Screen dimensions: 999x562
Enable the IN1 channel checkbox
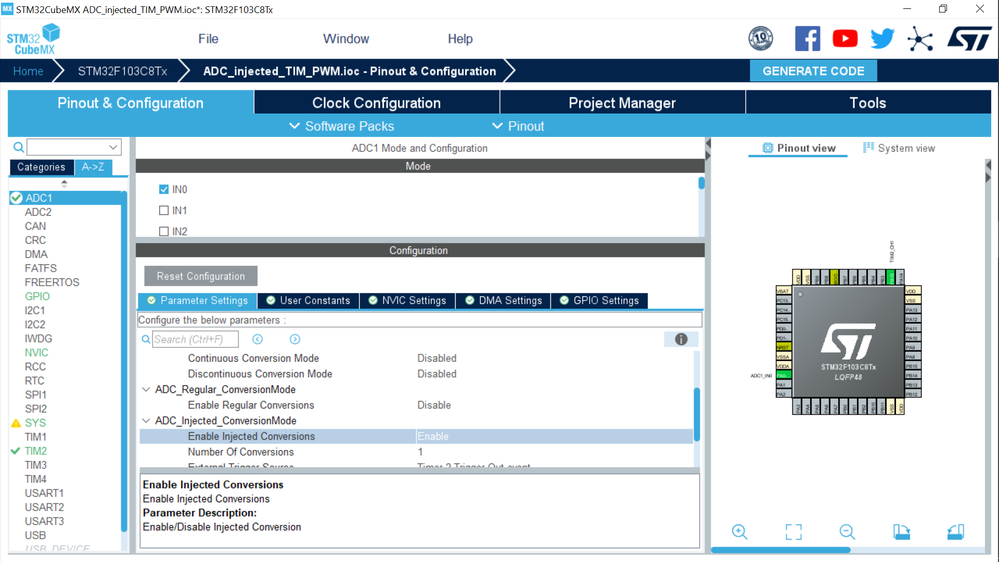click(164, 210)
